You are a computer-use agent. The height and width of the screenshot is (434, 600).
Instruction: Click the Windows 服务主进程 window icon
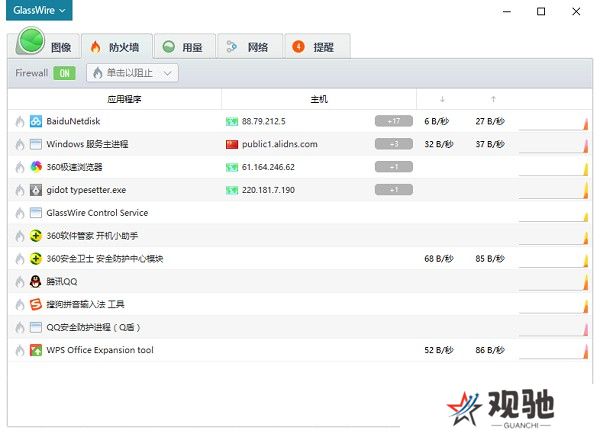(x=36, y=144)
